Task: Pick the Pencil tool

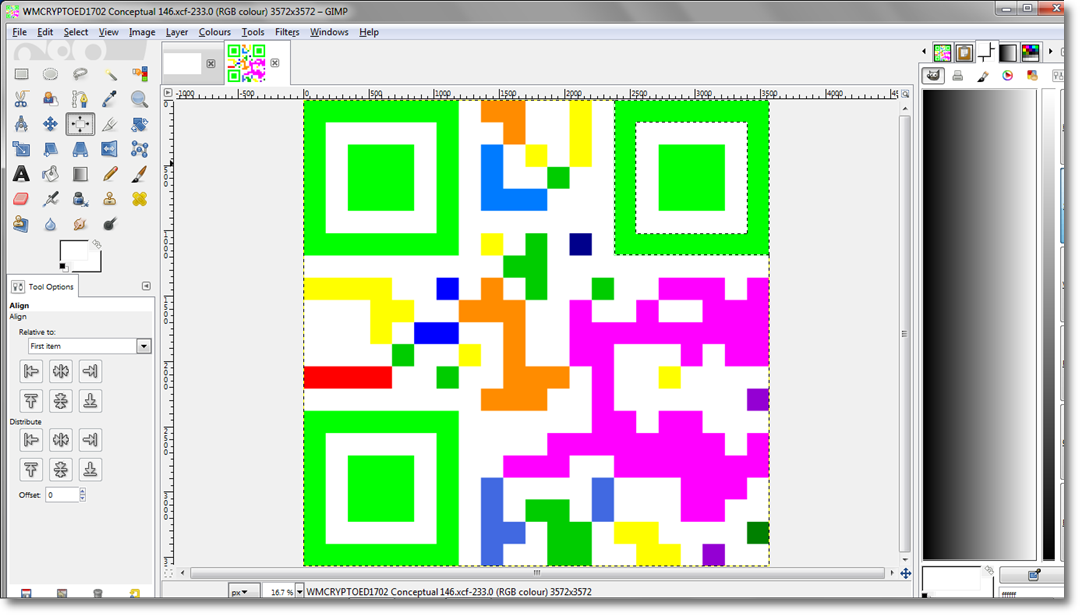Action: click(110, 174)
